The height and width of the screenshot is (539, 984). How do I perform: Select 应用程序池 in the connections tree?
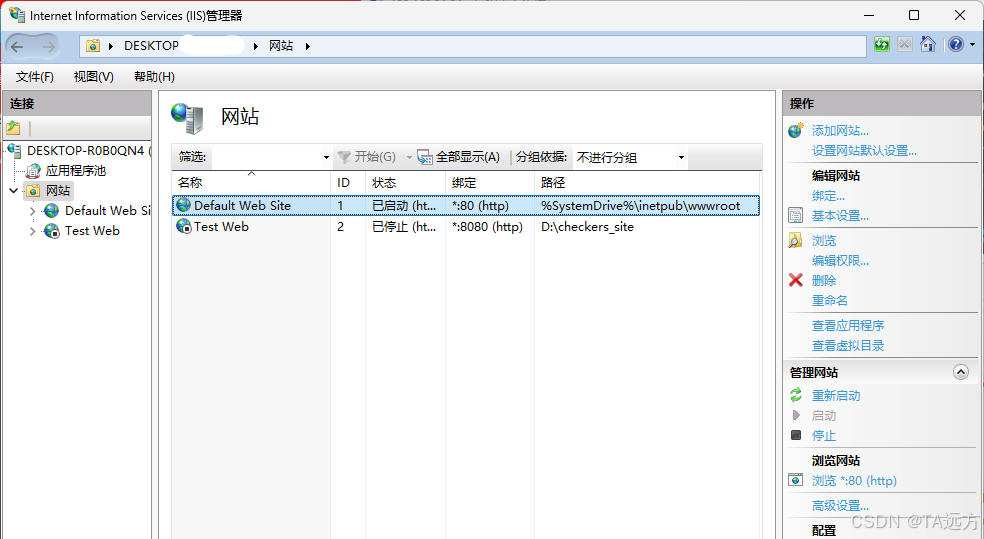coord(75,171)
